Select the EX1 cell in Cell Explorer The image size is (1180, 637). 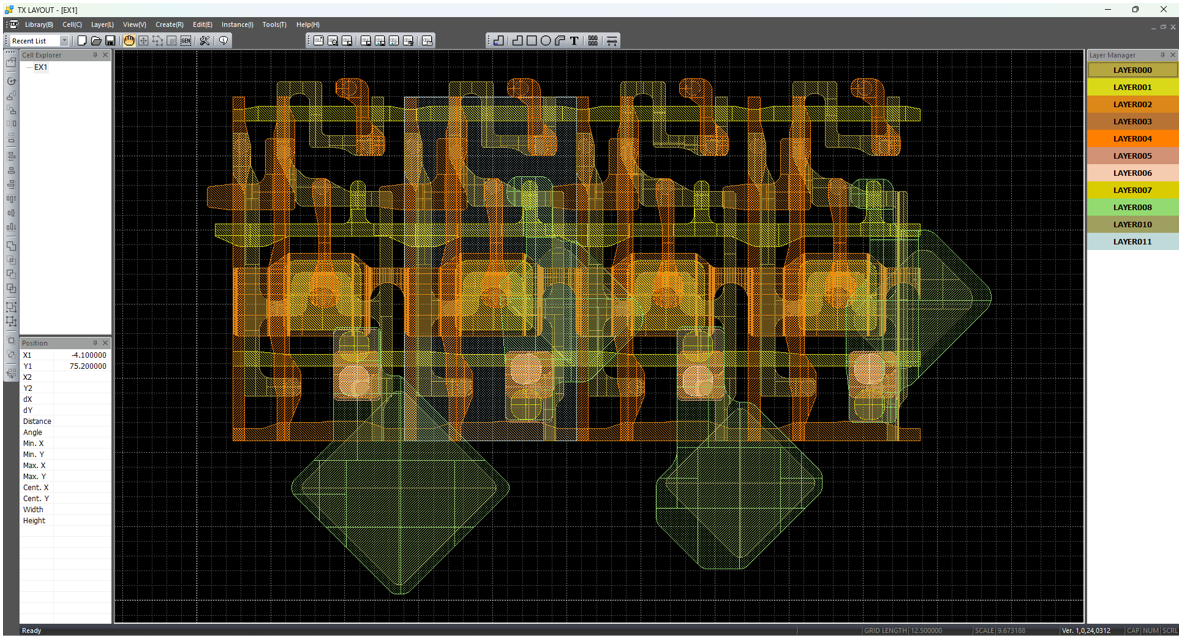[x=41, y=67]
